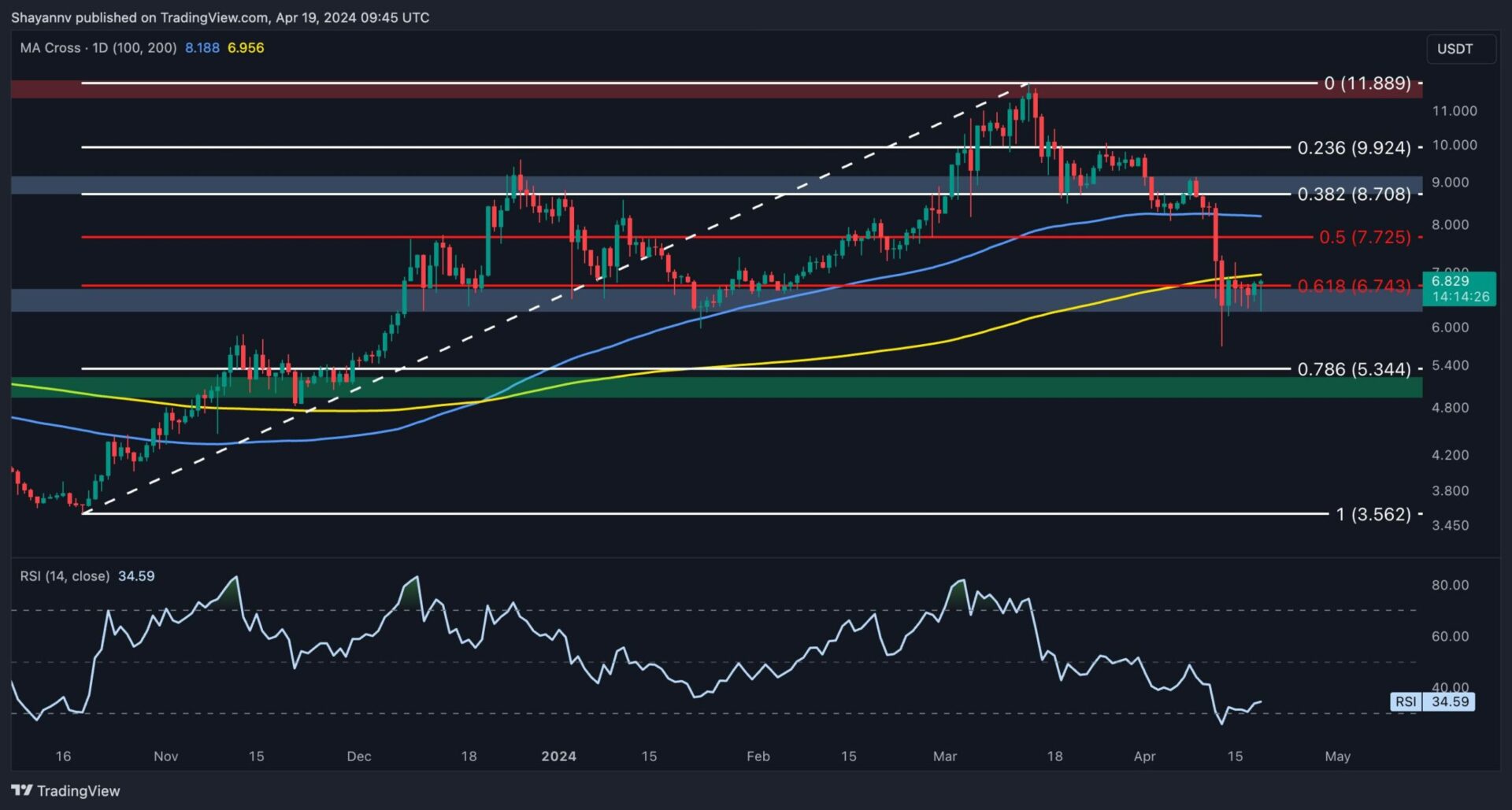Image resolution: width=1512 pixels, height=810 pixels.
Task: Click the Apr date axis label
Action: tap(1144, 756)
